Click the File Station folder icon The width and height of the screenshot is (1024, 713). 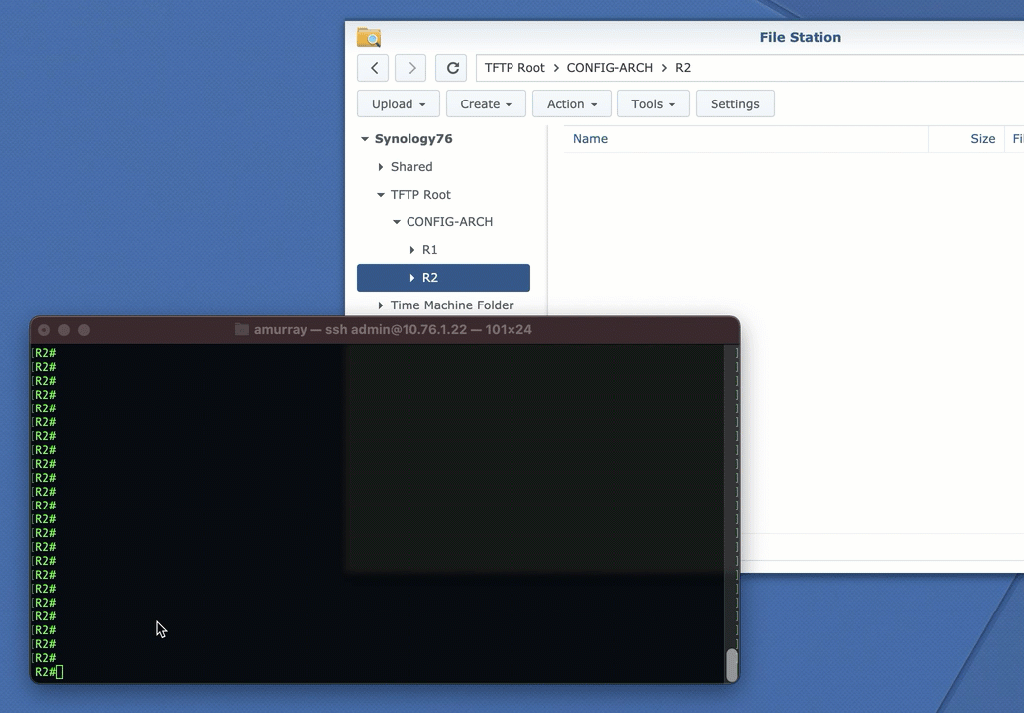369,38
